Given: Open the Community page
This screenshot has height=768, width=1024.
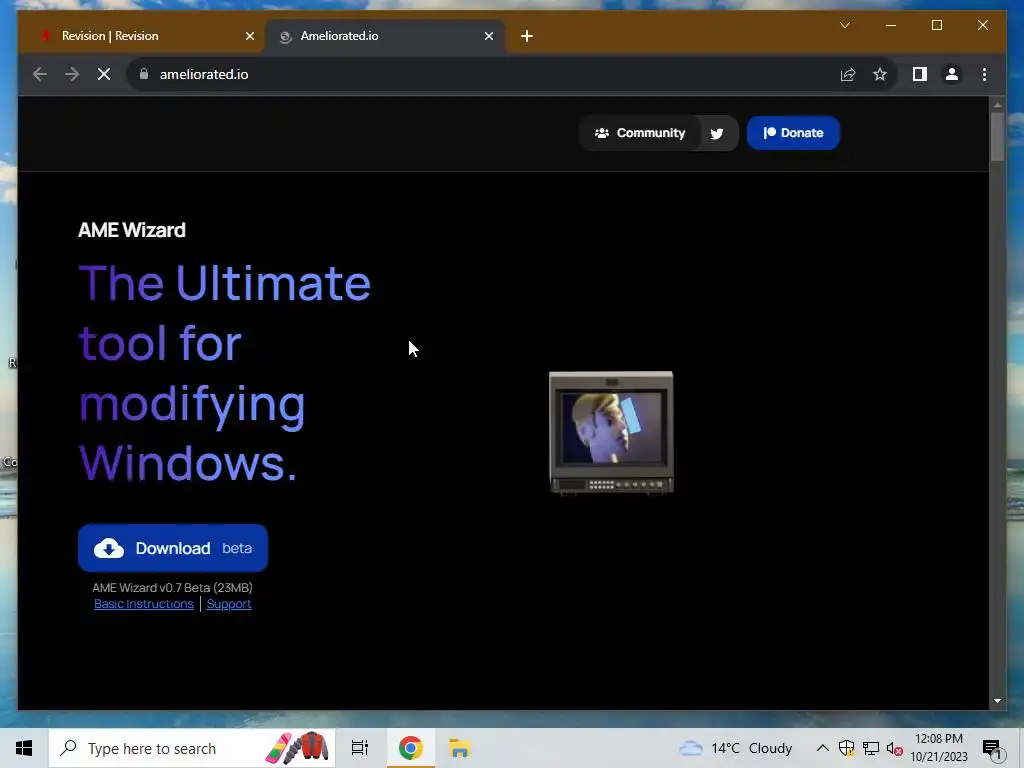Looking at the screenshot, I should point(639,133).
